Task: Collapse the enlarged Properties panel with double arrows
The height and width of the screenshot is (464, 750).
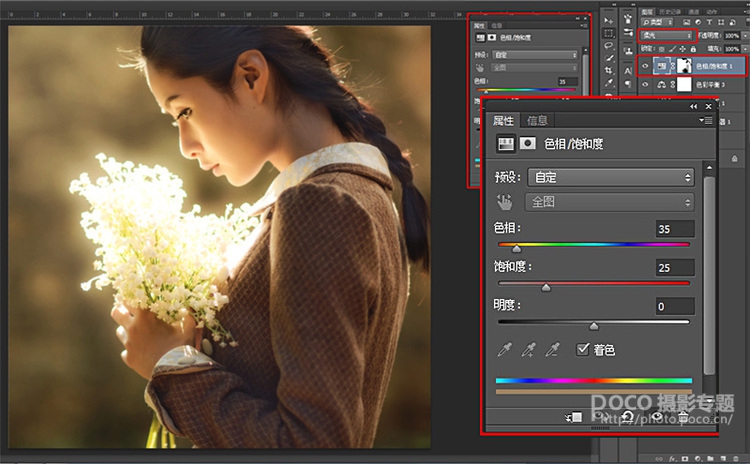Action: pos(694,106)
